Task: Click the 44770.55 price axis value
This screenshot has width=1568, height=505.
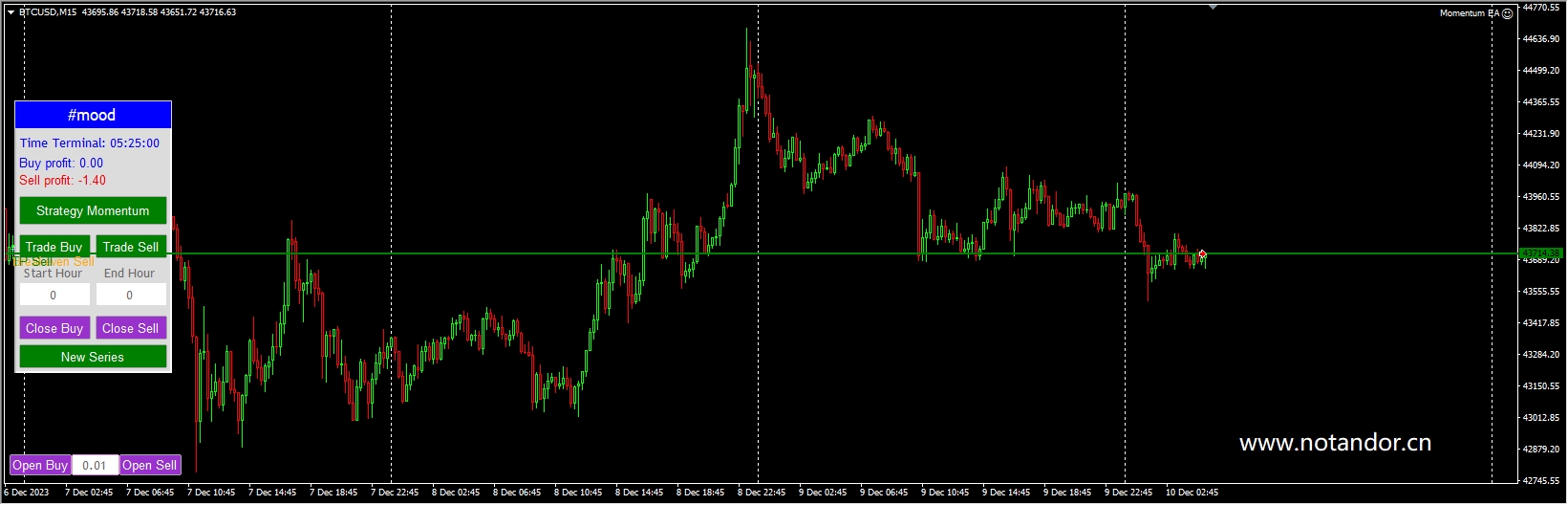Action: (1541, 8)
